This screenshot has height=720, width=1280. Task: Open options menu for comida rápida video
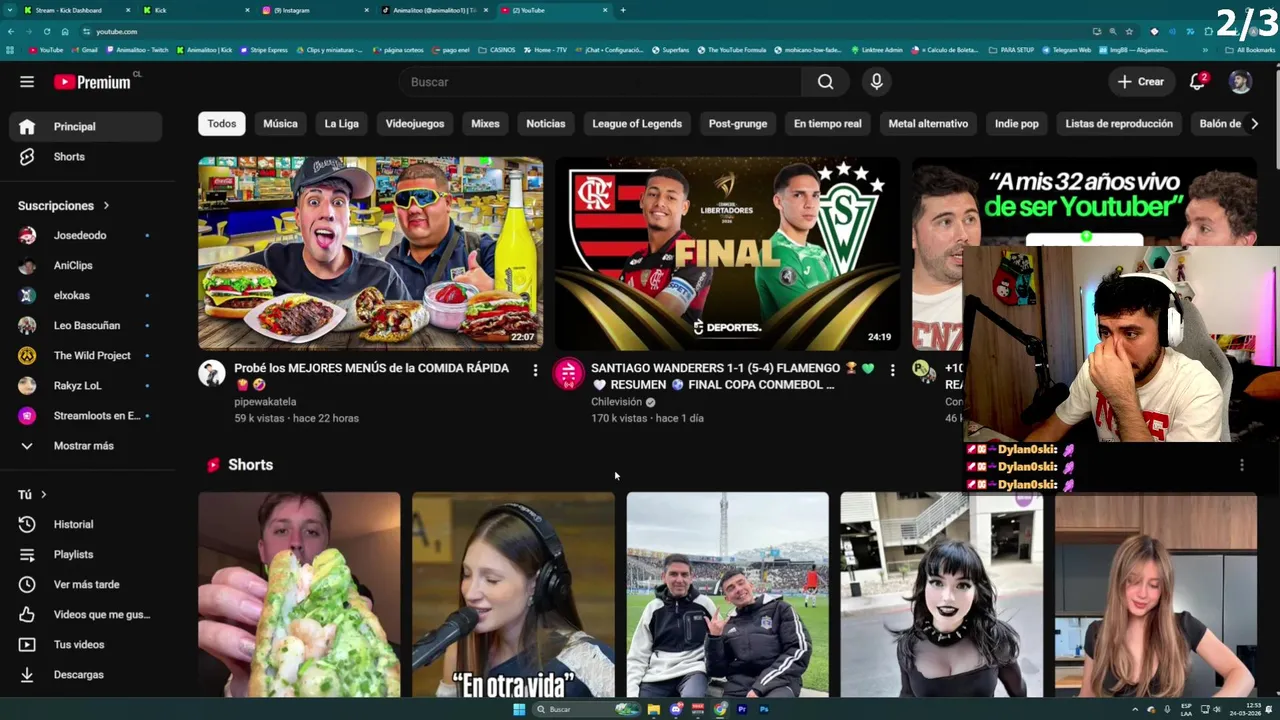pos(535,371)
